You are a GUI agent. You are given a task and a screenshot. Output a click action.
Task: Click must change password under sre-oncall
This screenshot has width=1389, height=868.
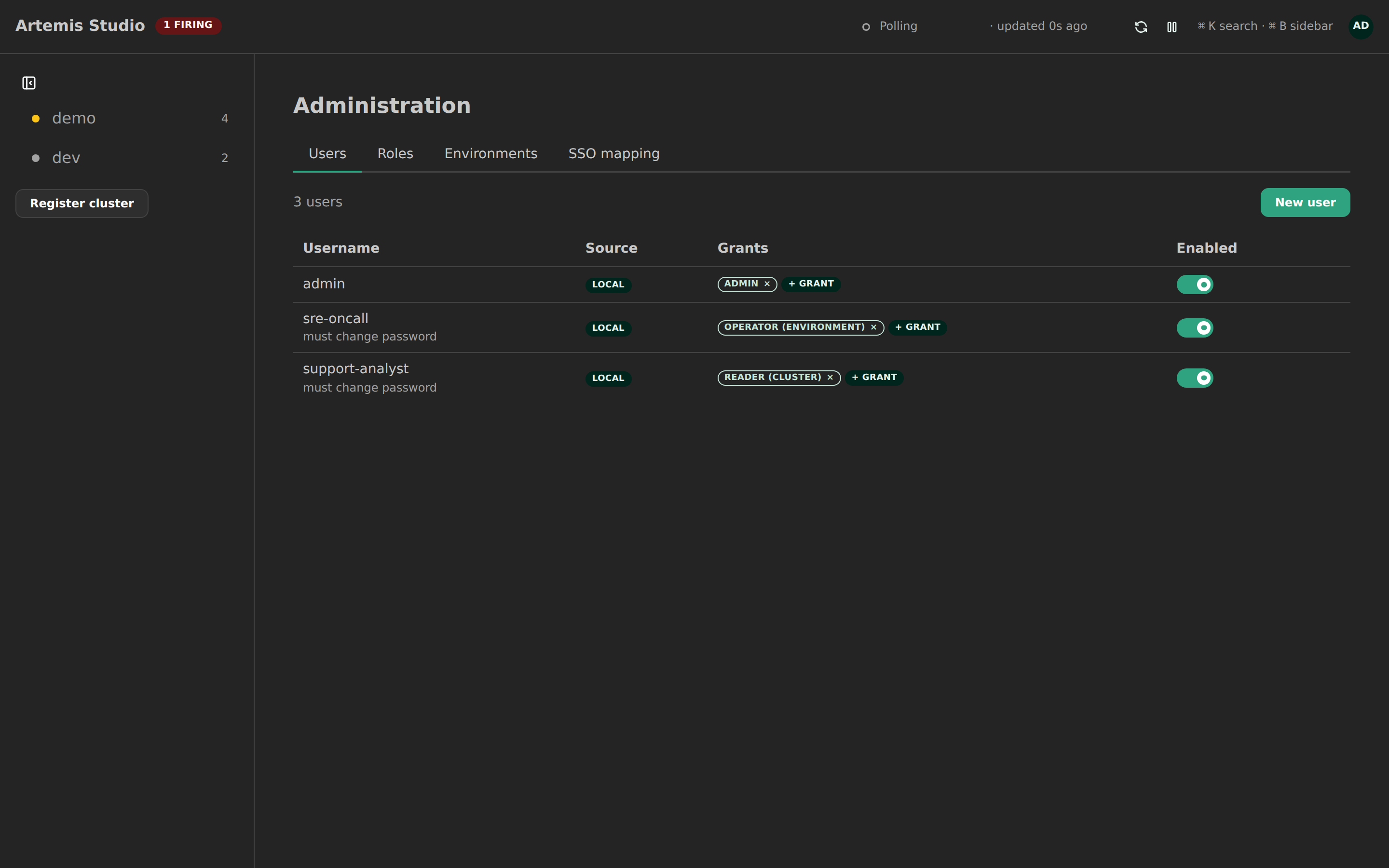pyautogui.click(x=369, y=337)
